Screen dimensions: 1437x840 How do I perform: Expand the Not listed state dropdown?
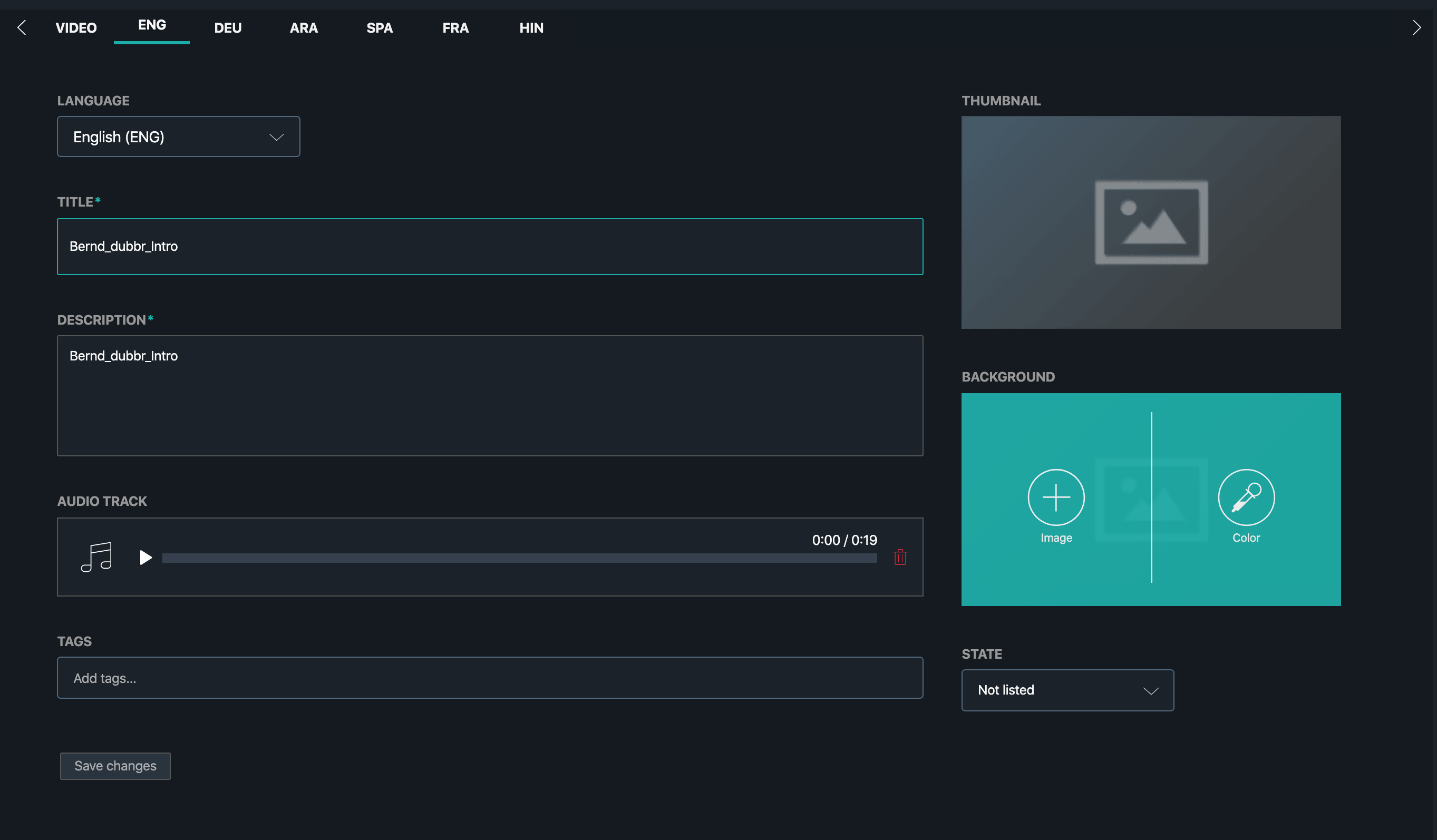[1067, 690]
